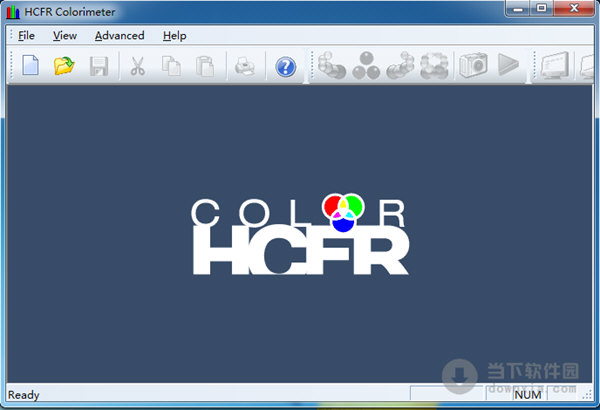
Task: Click the Save floppy disk icon
Action: (99, 66)
